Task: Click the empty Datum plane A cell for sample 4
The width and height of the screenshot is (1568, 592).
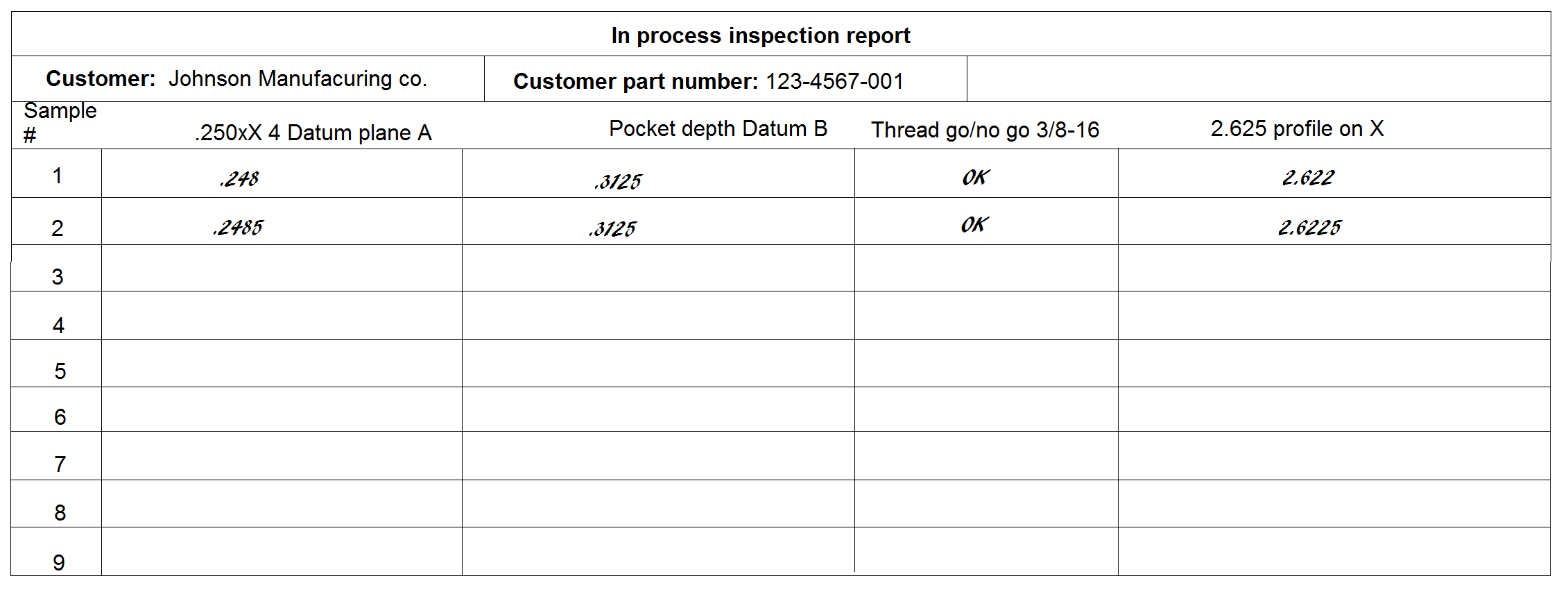Action: pos(282,316)
